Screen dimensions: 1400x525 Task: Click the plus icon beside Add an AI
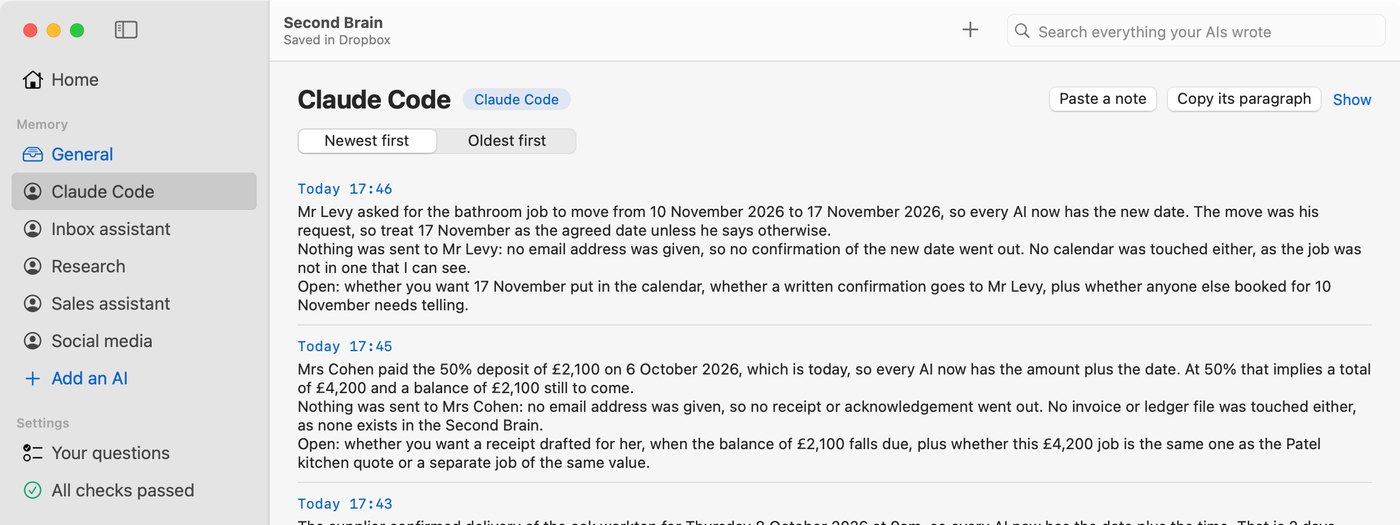(x=33, y=378)
